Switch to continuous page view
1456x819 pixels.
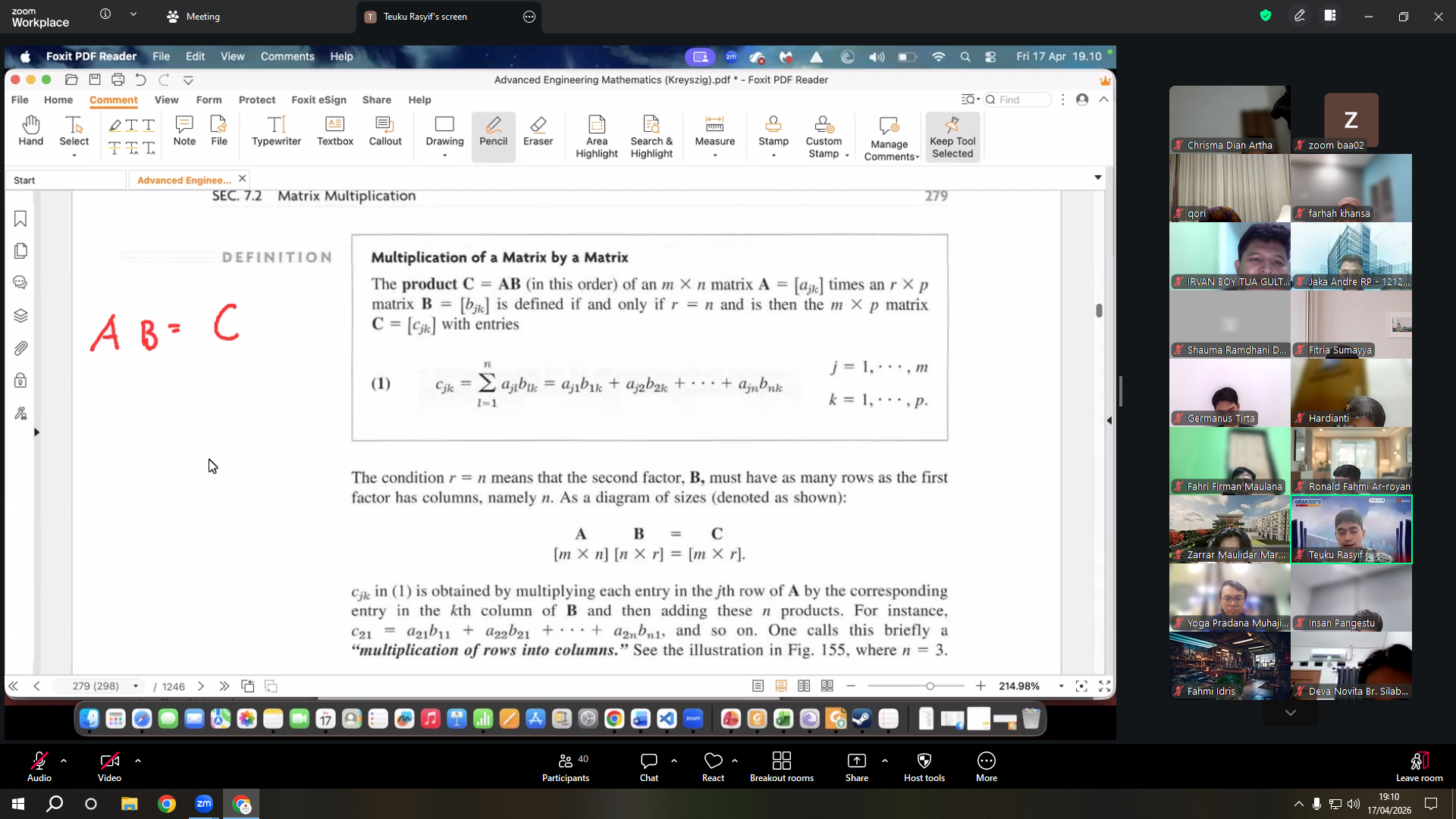(781, 686)
